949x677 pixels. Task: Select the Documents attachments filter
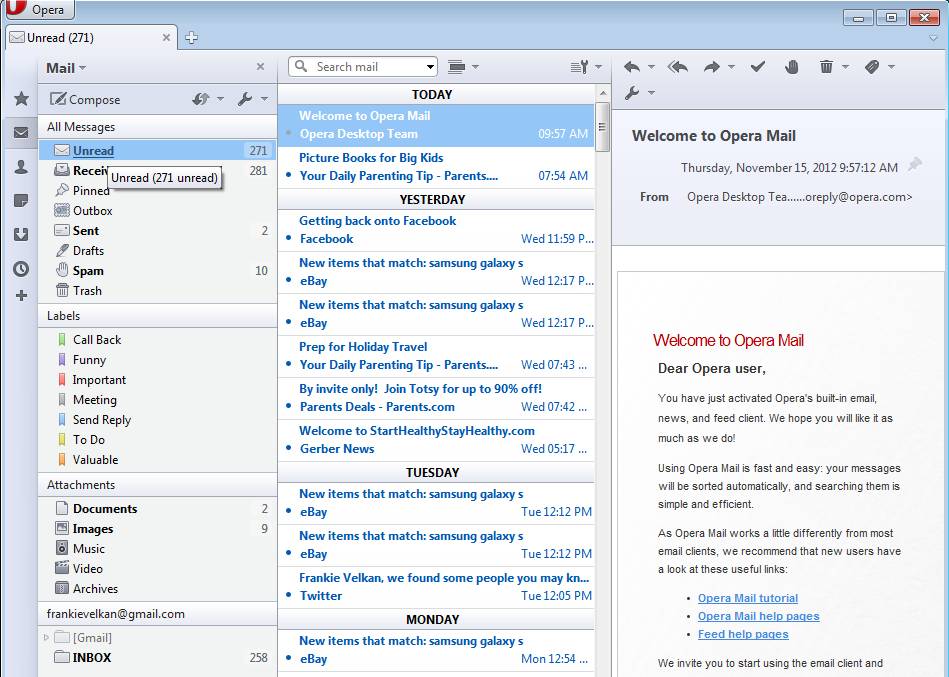tap(157, 508)
